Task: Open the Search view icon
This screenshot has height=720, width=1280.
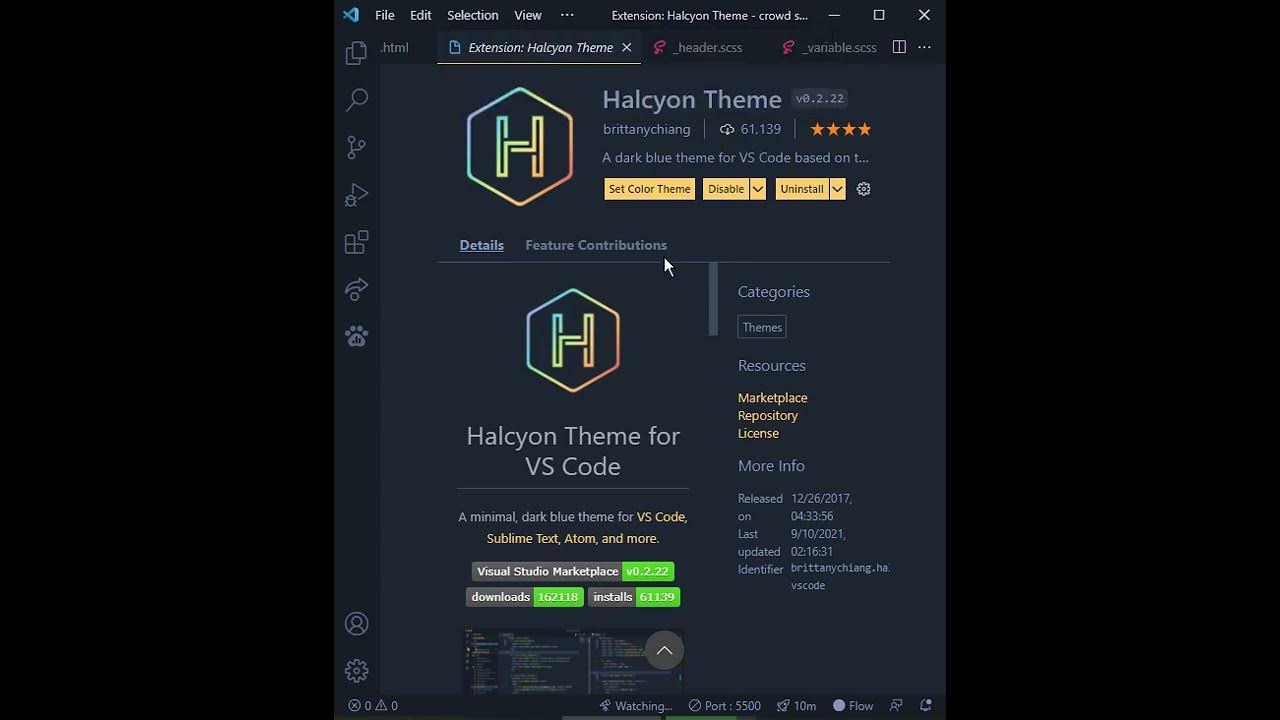Action: pos(356,100)
